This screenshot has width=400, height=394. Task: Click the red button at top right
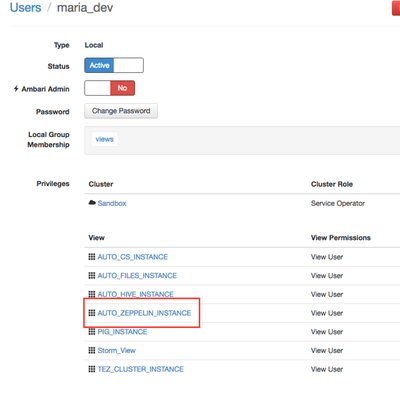tap(396, 8)
